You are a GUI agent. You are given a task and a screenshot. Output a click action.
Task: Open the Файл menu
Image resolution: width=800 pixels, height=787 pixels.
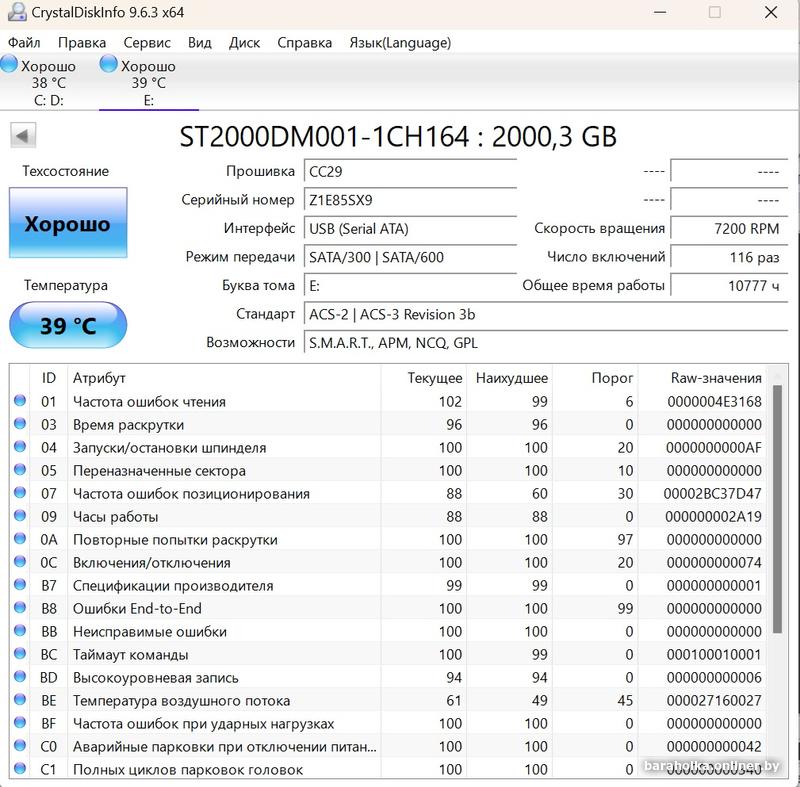click(24, 43)
